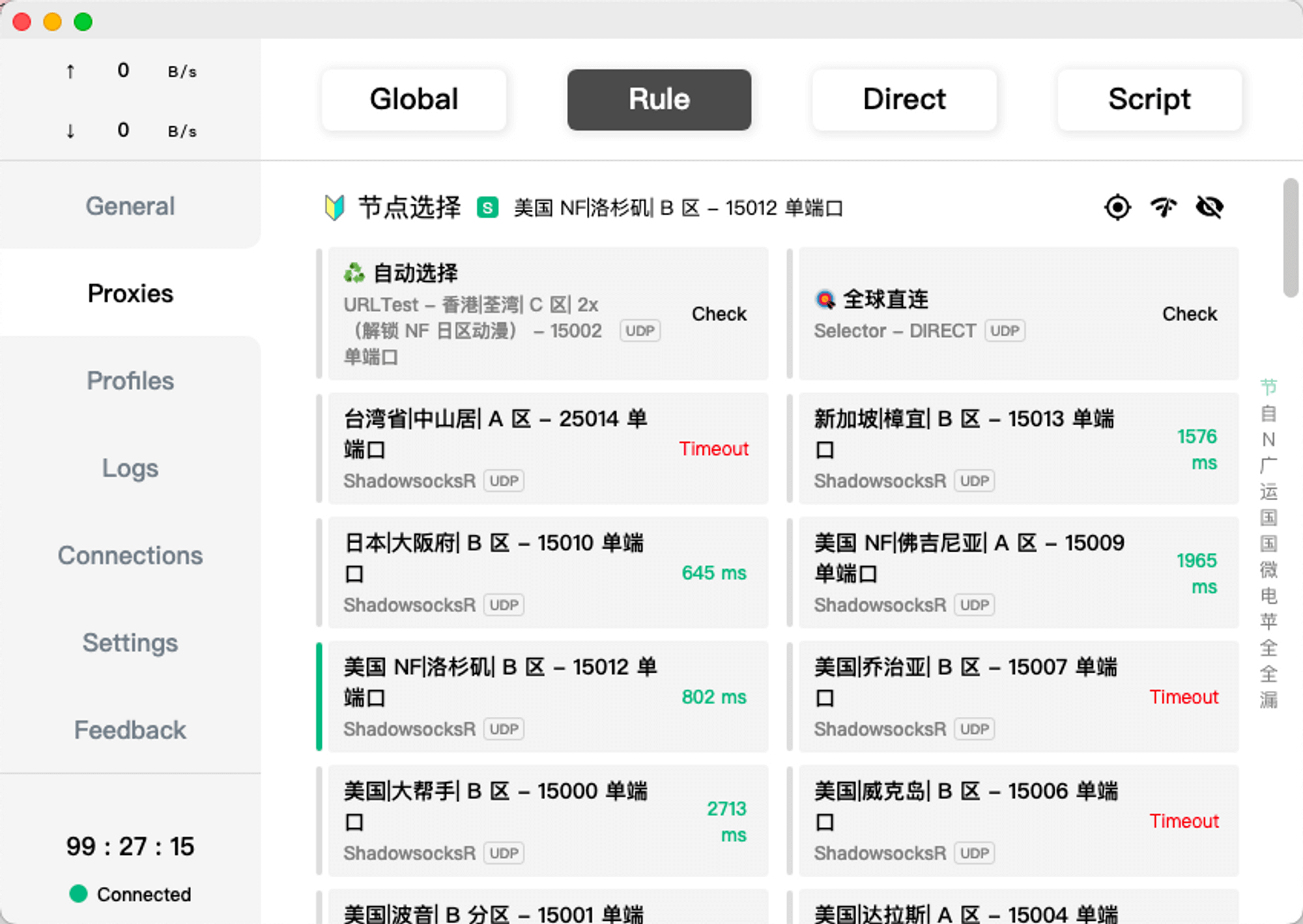Open the Profiles tab
Screen dimensions: 1303x924
tap(130, 381)
